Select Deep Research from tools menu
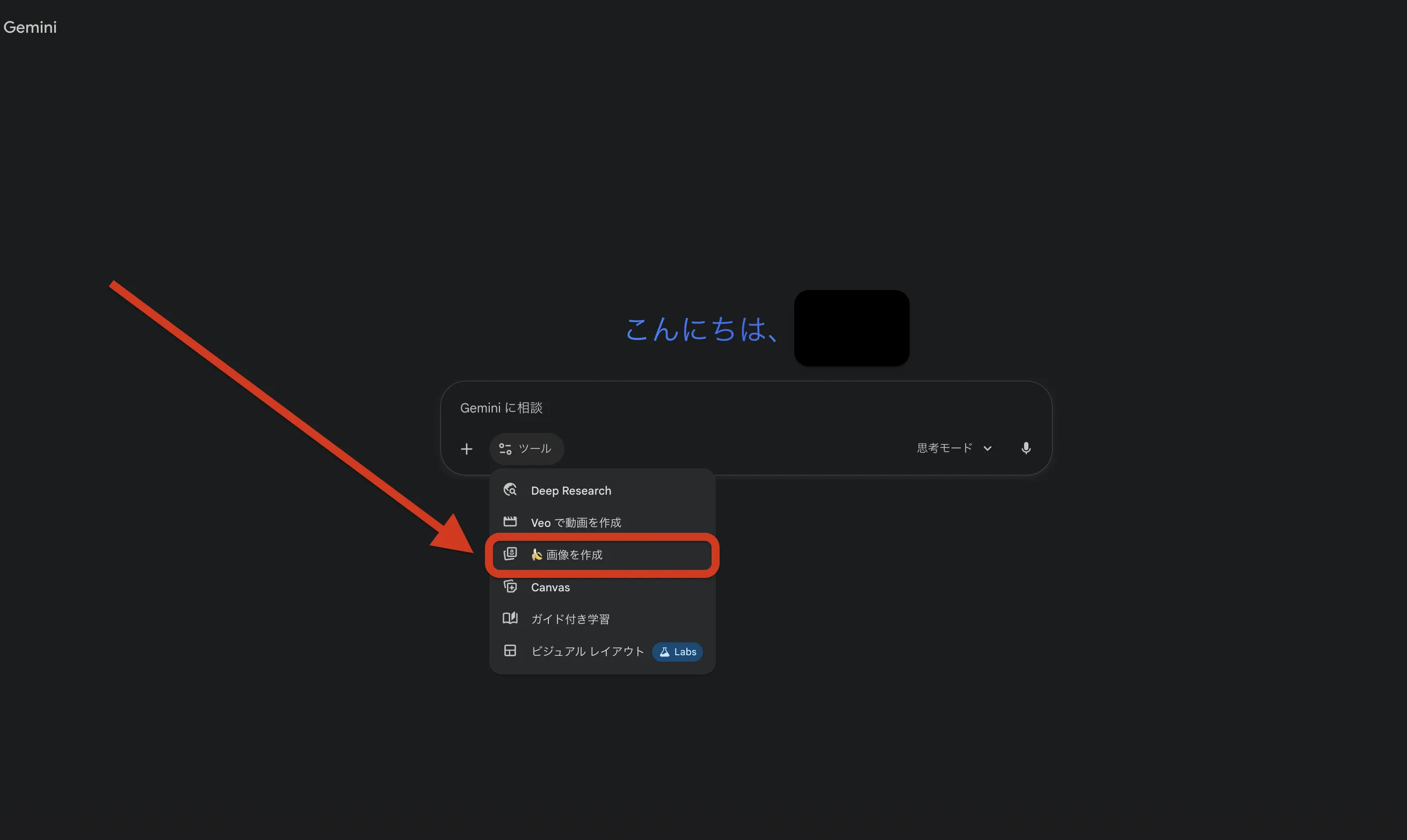Screen dimensions: 1407x840 pos(602,490)
